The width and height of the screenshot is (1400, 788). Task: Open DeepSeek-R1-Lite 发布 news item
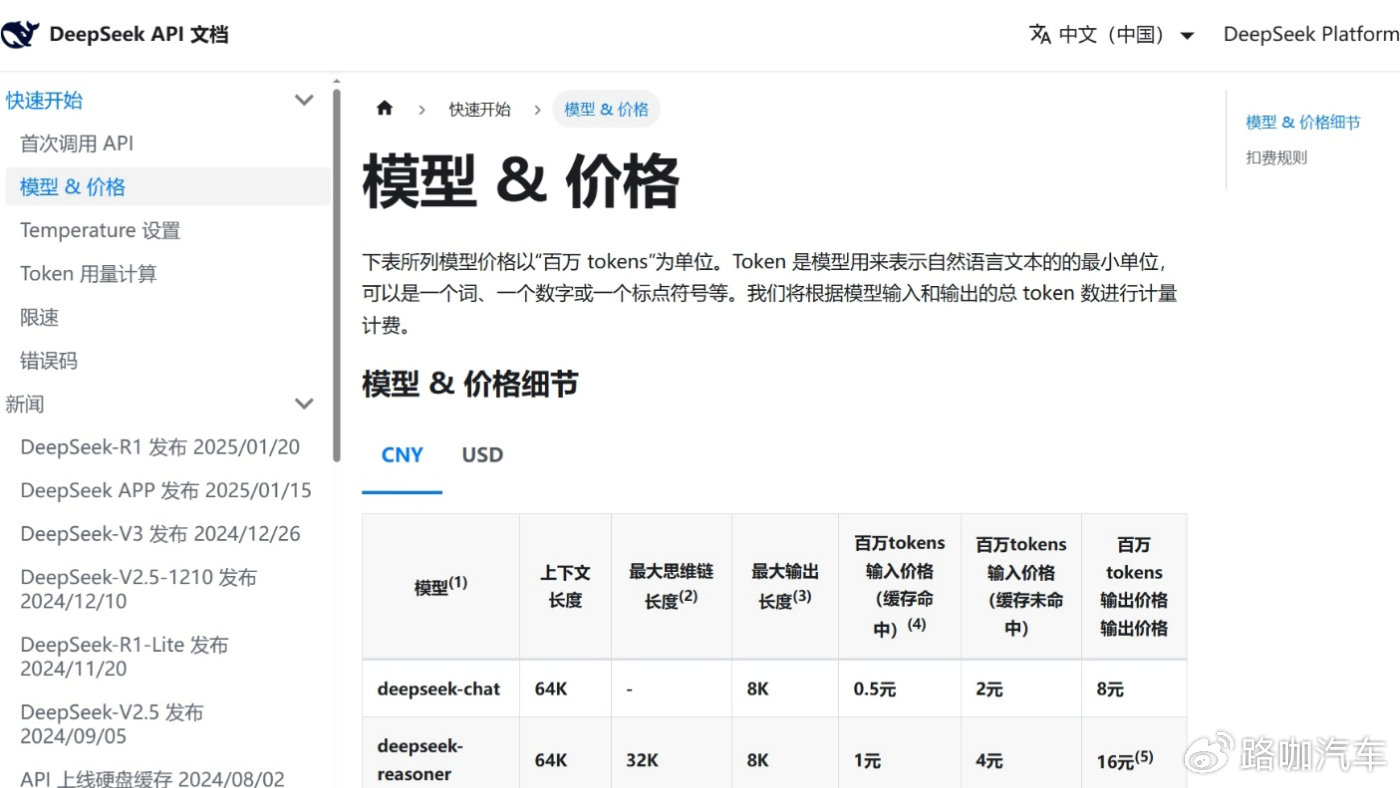[x=124, y=657]
